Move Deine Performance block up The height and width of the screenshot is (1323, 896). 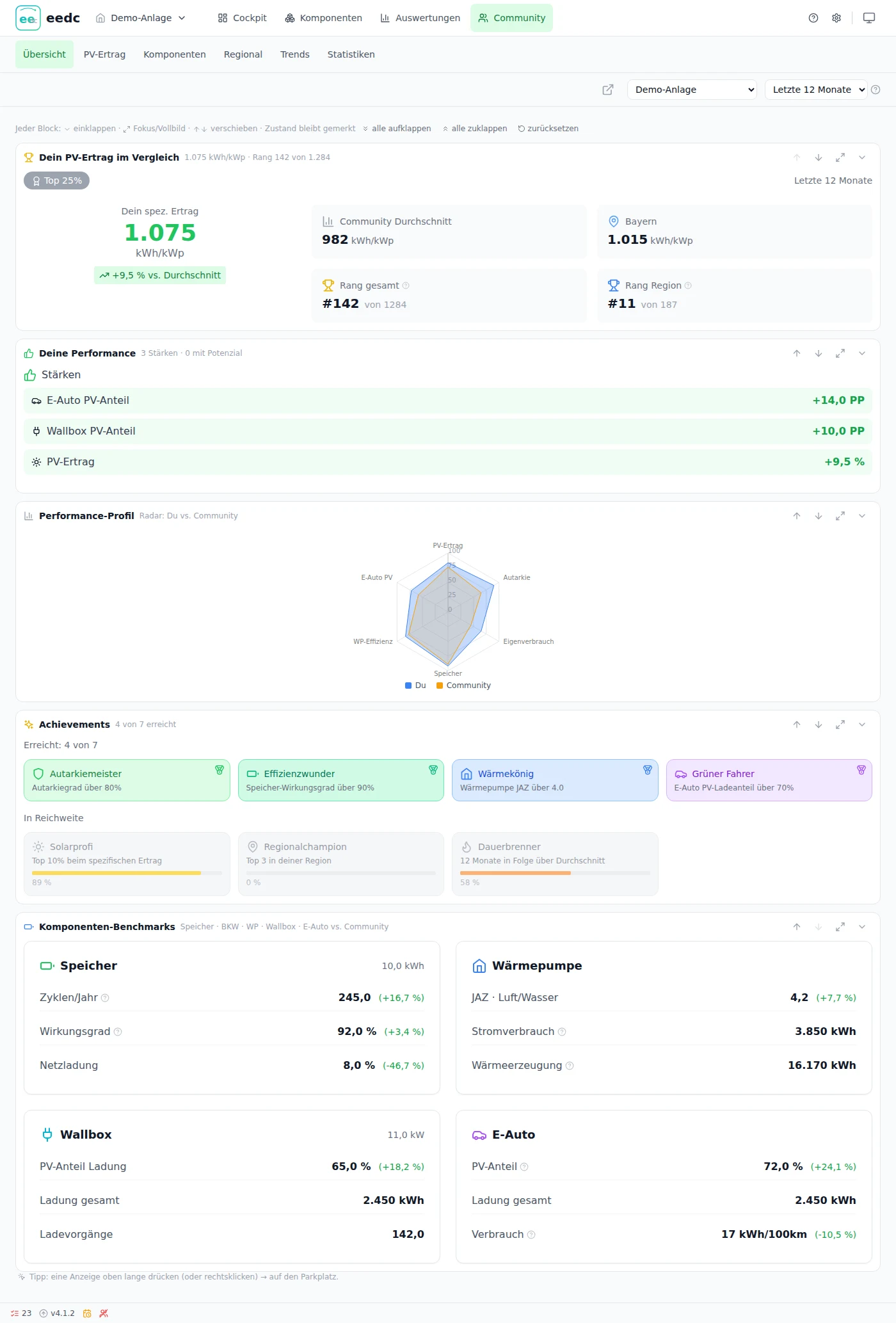point(797,353)
